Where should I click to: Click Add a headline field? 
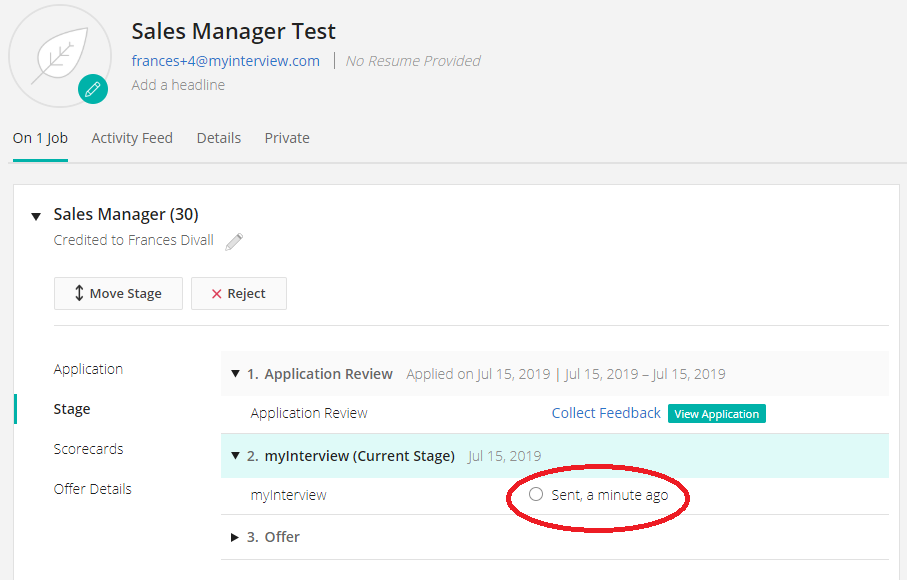point(178,85)
